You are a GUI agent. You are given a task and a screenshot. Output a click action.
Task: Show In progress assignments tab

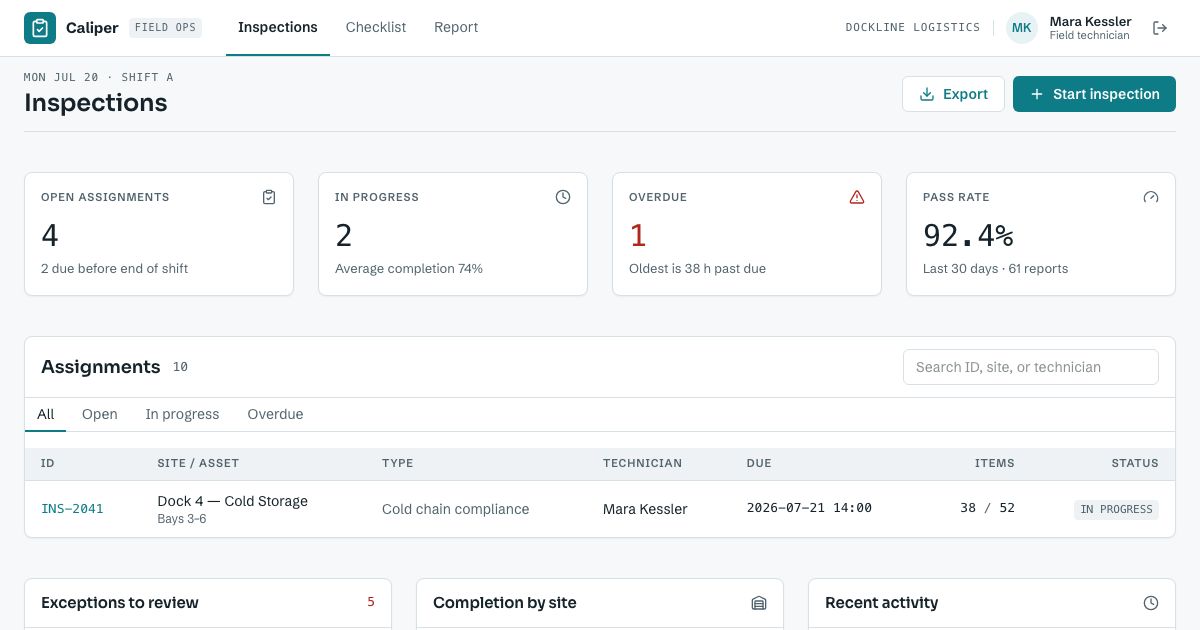tap(182, 414)
